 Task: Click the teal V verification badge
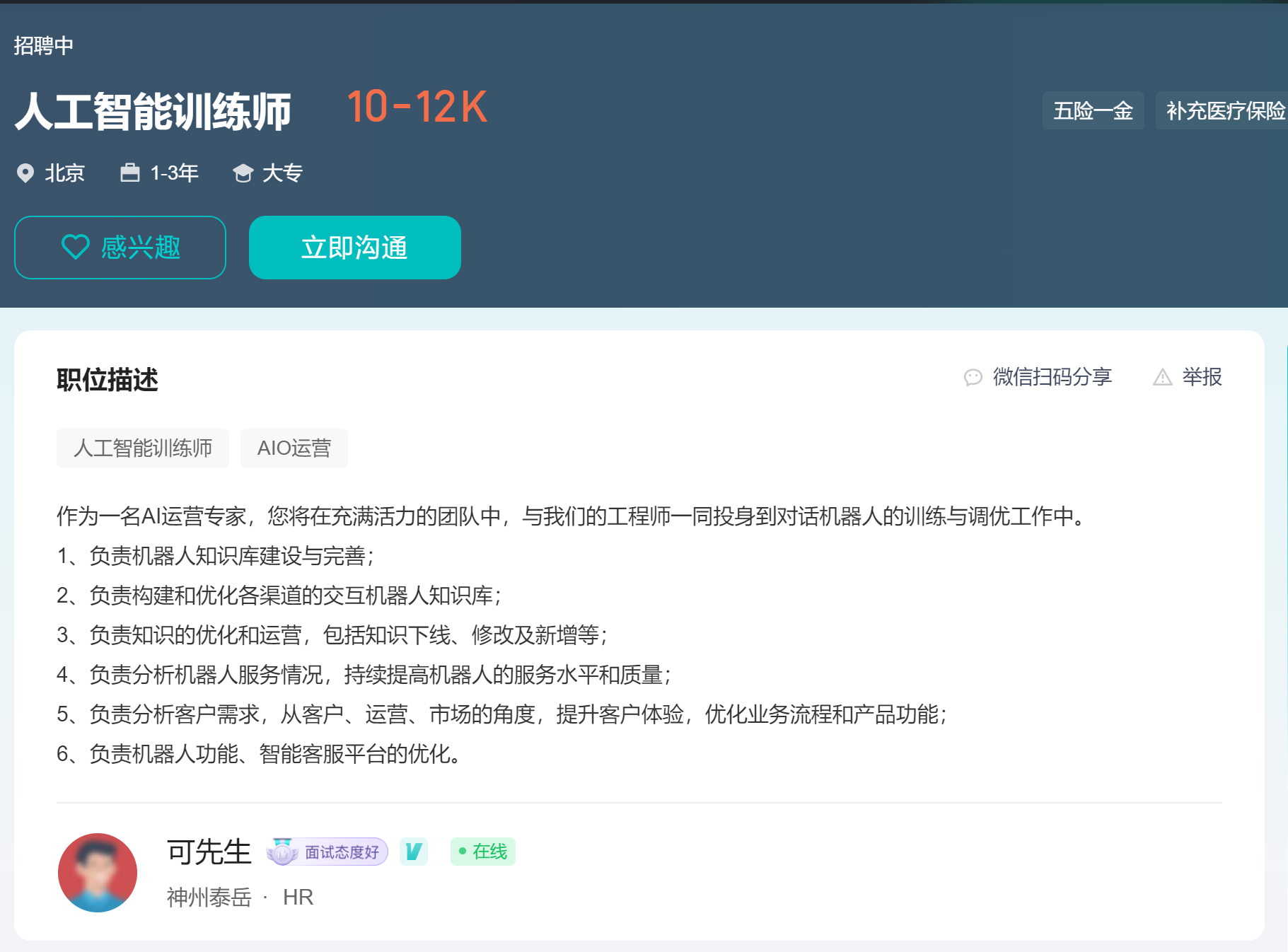click(414, 852)
